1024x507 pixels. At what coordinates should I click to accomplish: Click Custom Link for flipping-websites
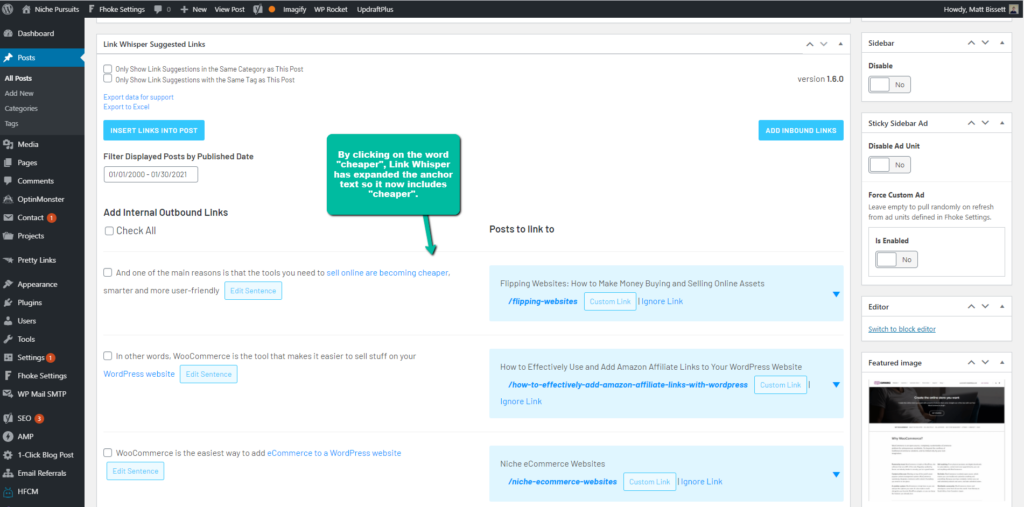[610, 301]
